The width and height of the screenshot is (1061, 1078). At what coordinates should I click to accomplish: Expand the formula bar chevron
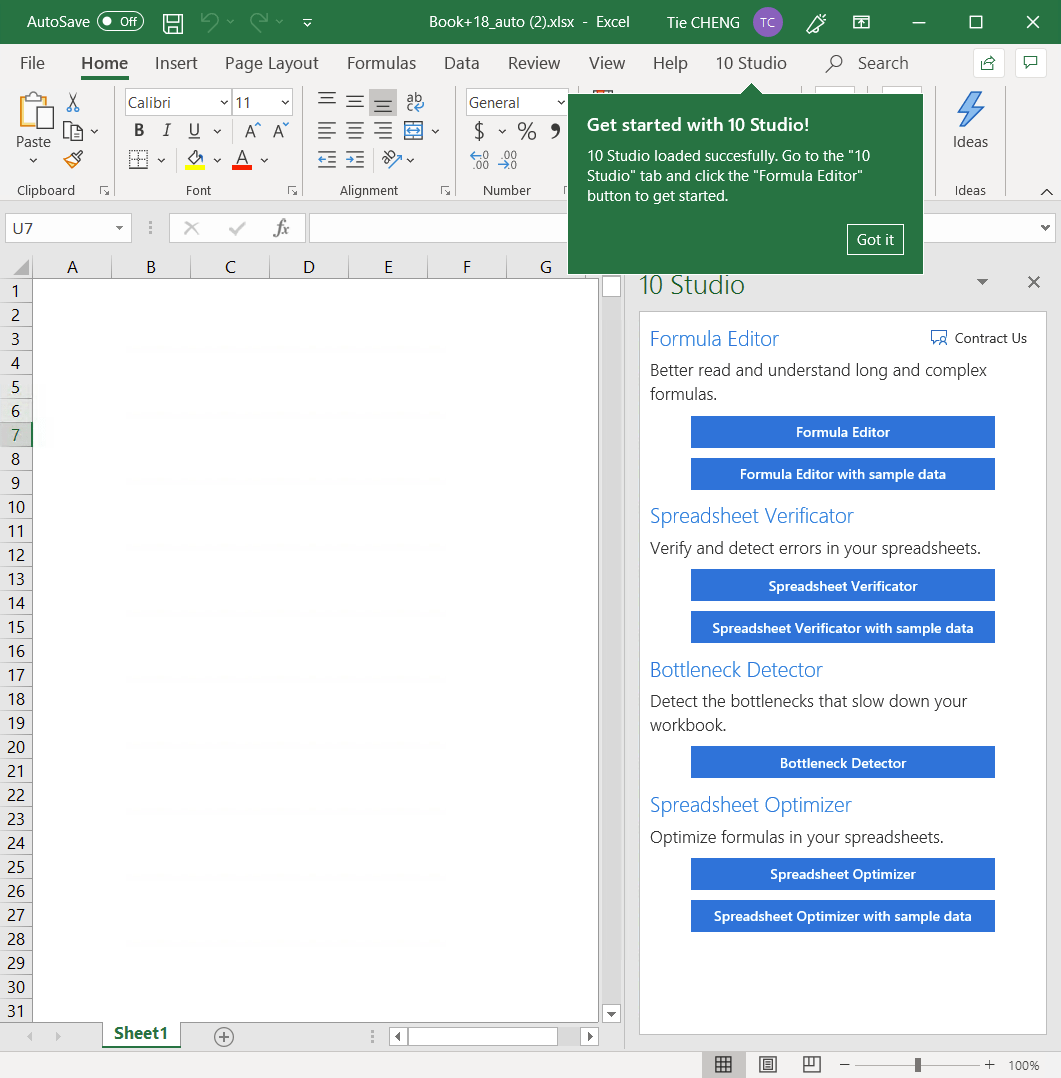click(1045, 228)
